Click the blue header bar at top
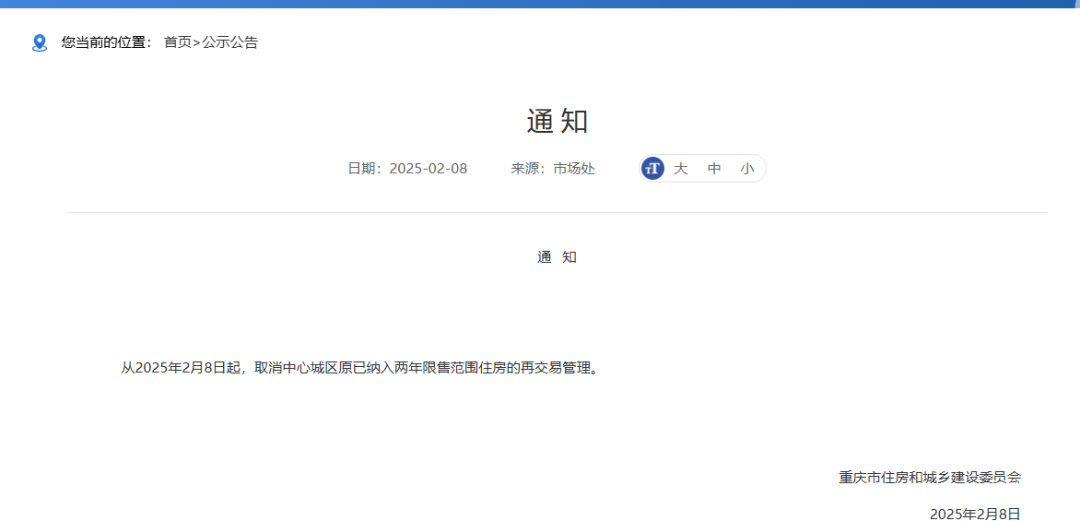Viewport: 1080px width, 521px height. click(540, 3)
